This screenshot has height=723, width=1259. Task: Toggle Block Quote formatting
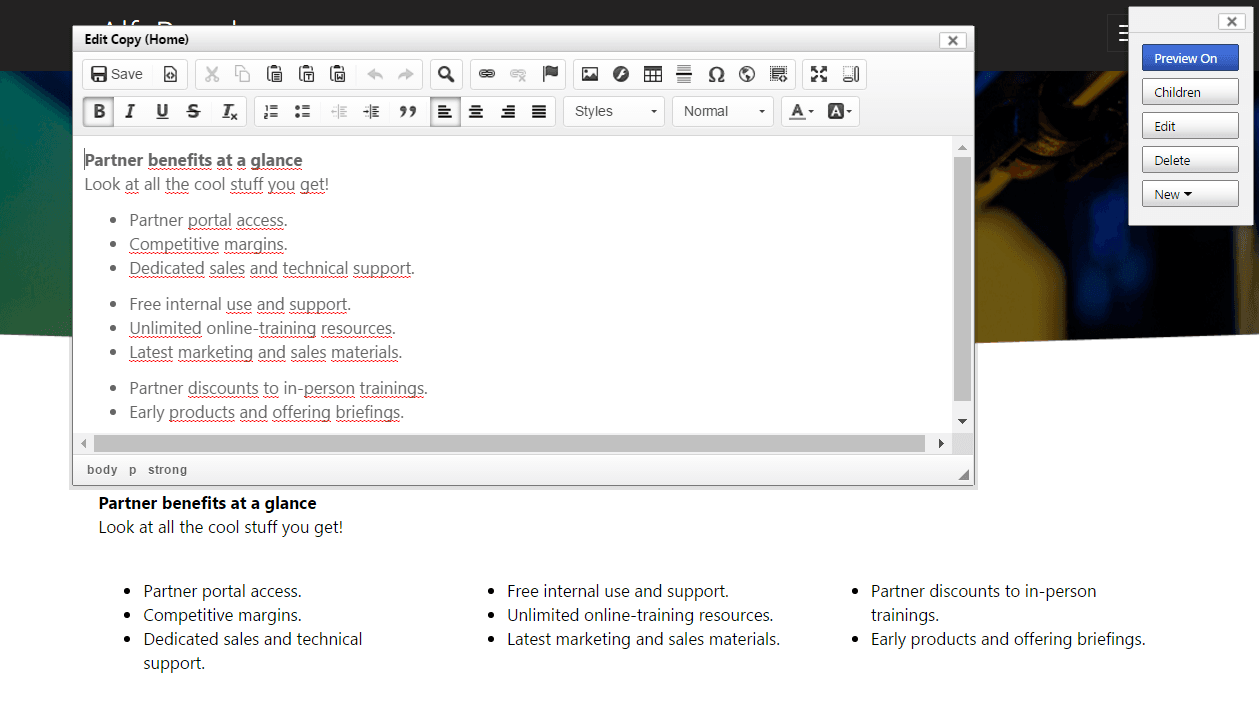[x=408, y=111]
